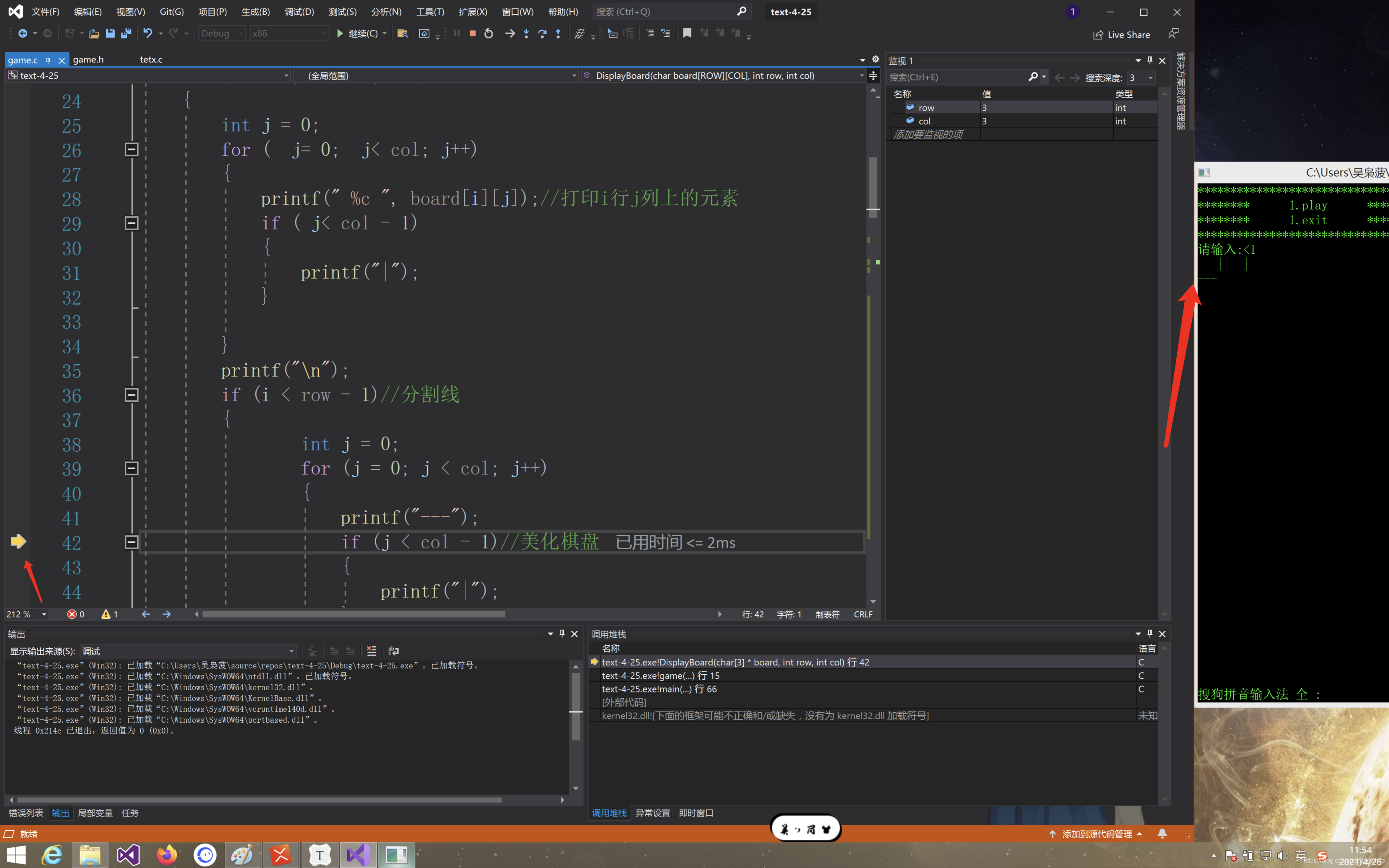Click the Step Over arrow icon

point(542,34)
